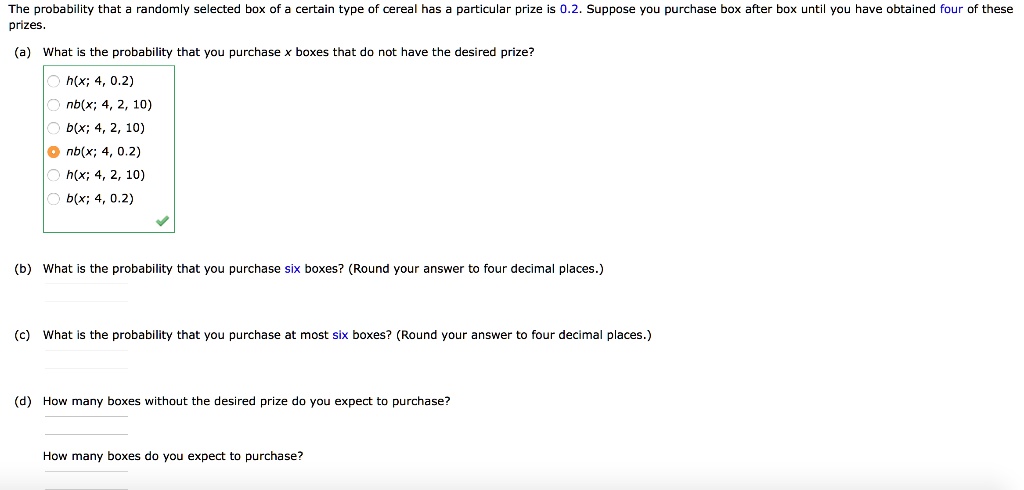The width and height of the screenshot is (1024, 490).
Task: Click the answer field for part (b)
Action: (86, 292)
